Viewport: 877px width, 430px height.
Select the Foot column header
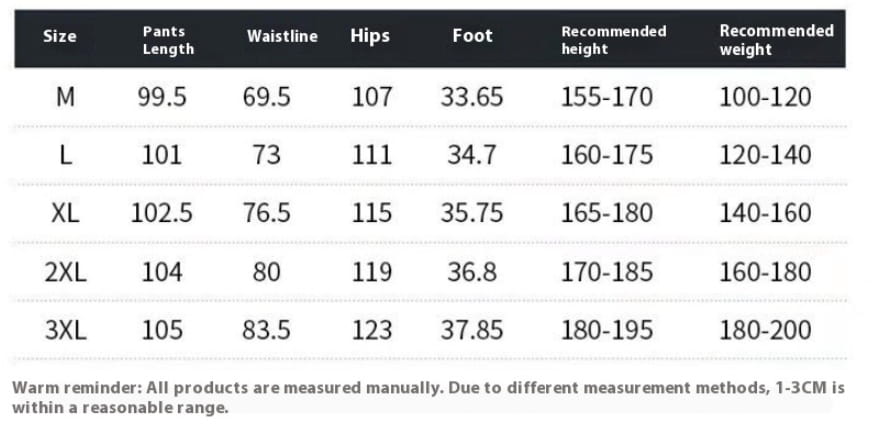pyautogui.click(x=472, y=37)
